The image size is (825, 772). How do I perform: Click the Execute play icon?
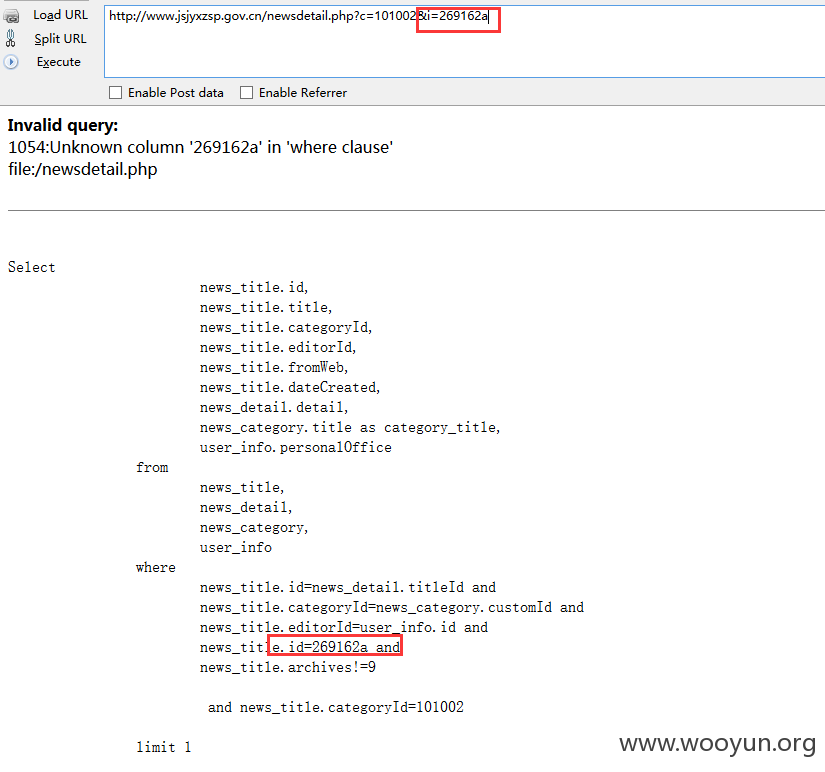coord(11,62)
